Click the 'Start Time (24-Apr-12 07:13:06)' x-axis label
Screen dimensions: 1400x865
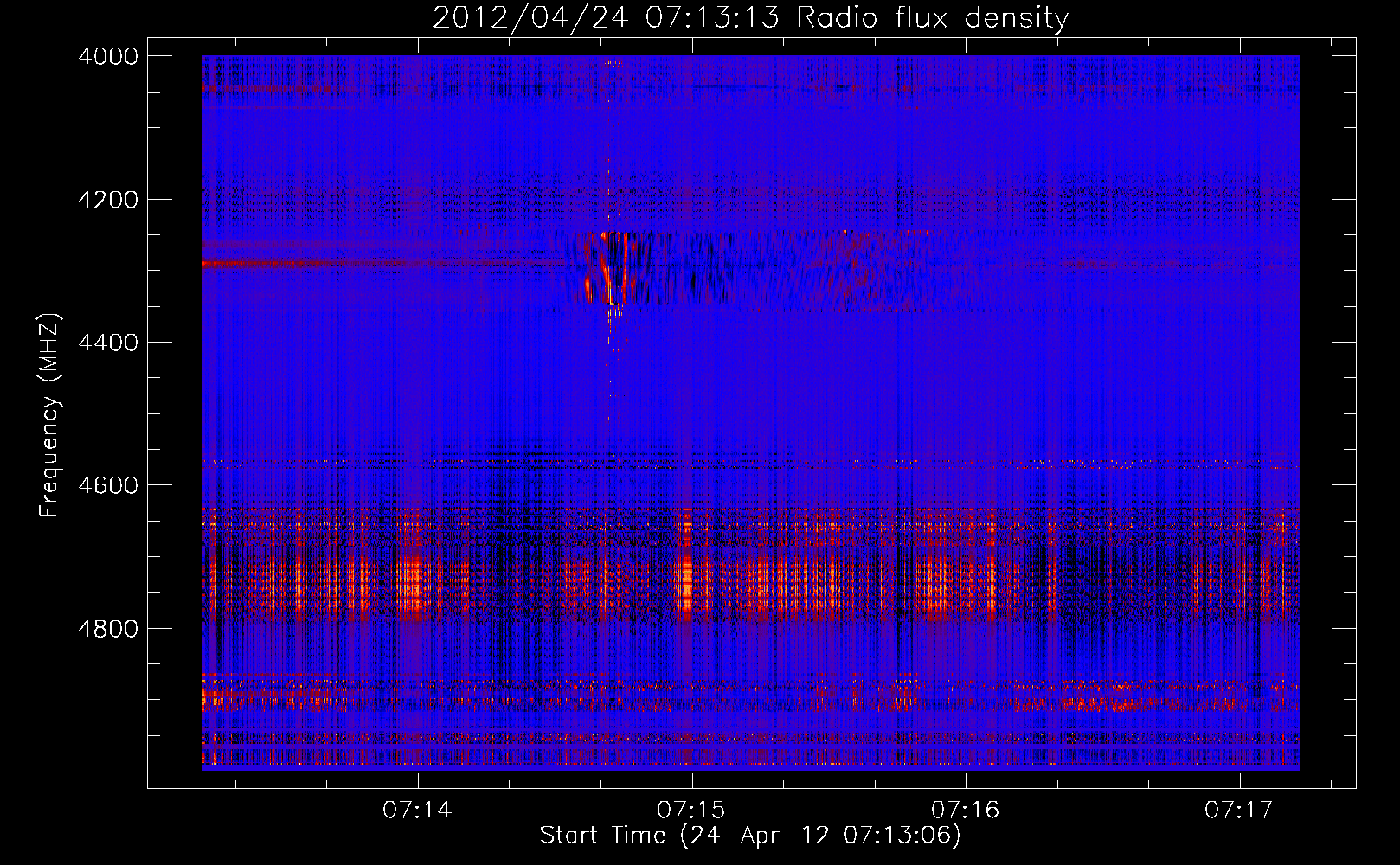tap(750, 836)
